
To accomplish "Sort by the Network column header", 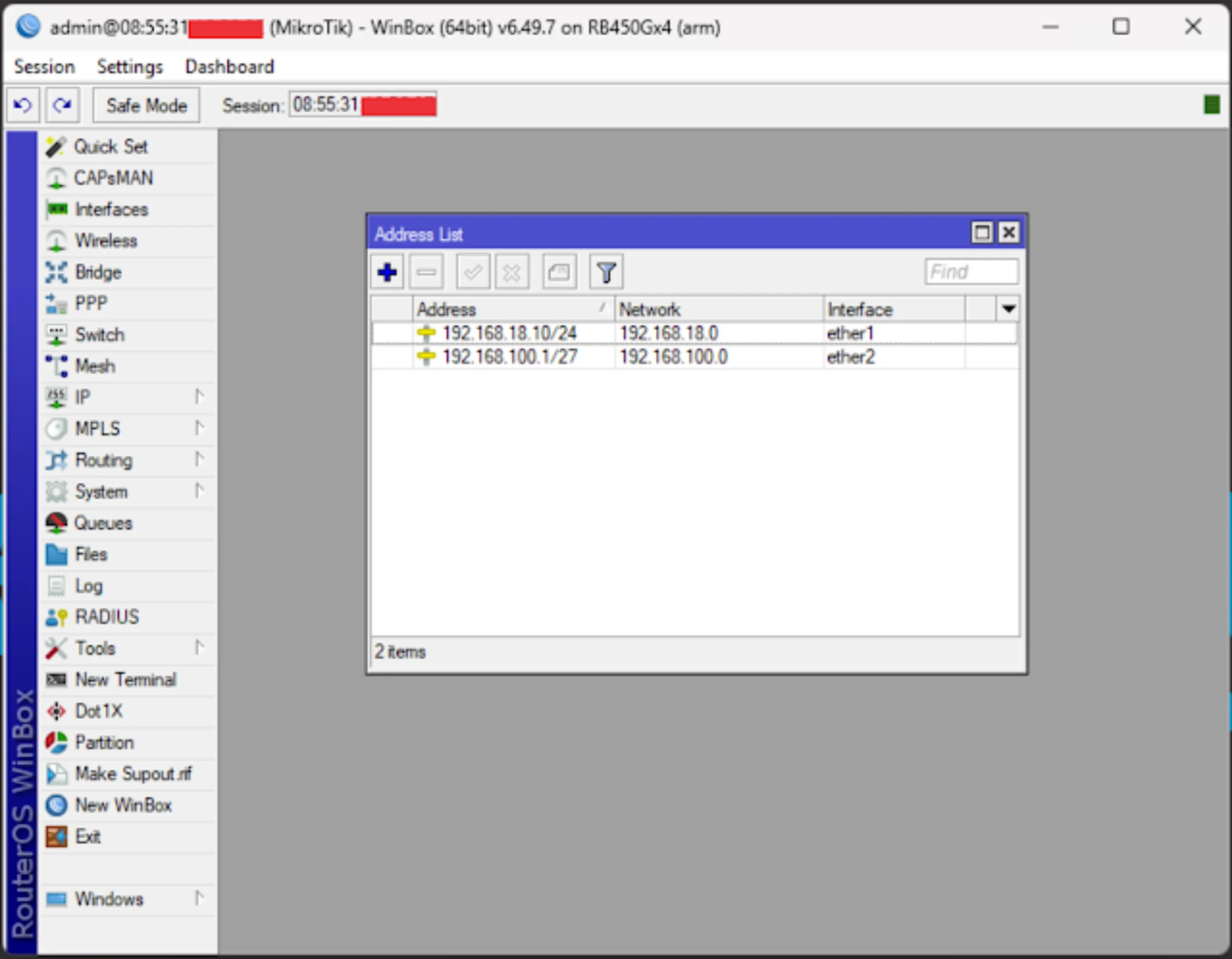I will (719, 310).
